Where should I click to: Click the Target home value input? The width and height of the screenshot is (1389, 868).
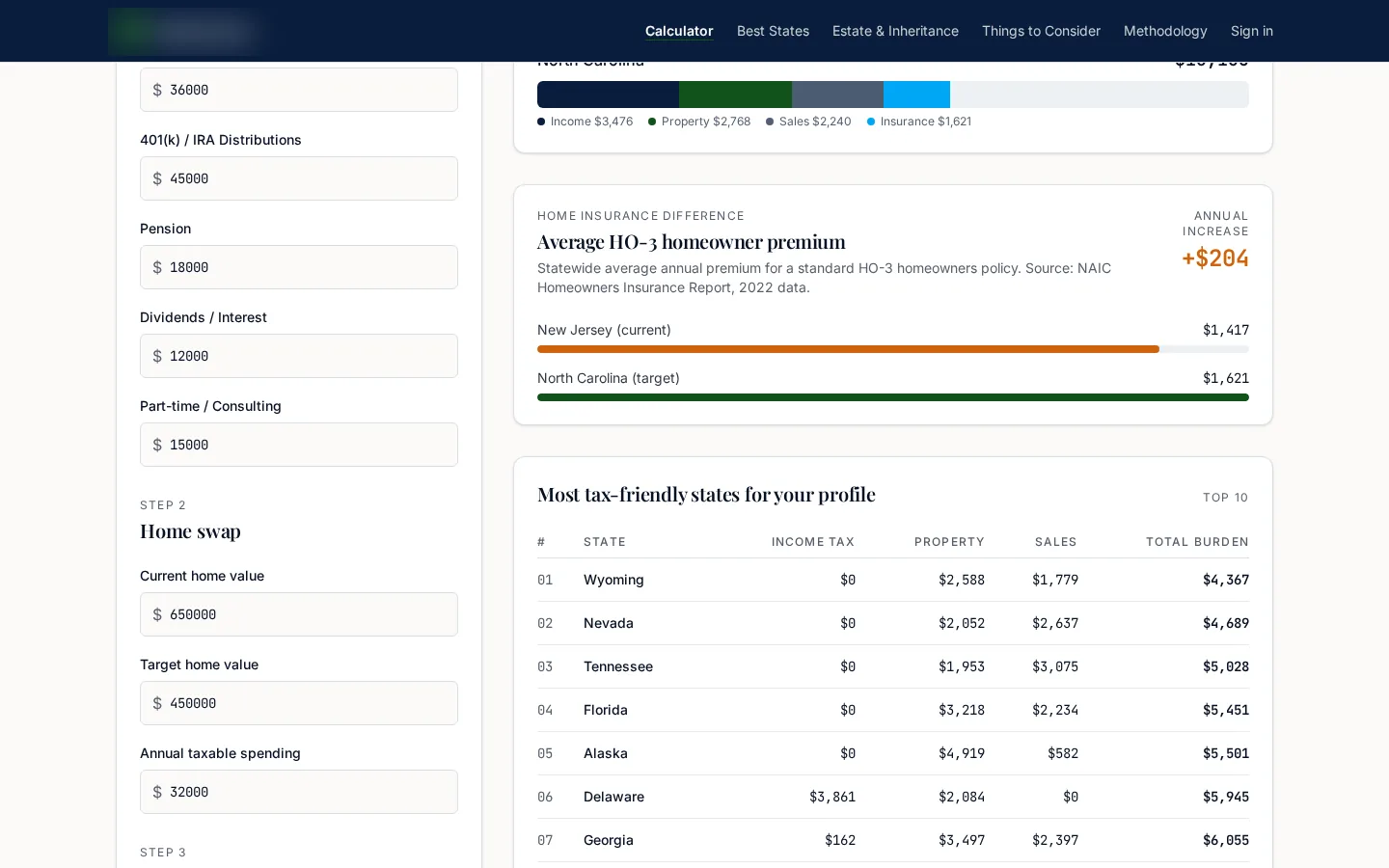(x=299, y=703)
